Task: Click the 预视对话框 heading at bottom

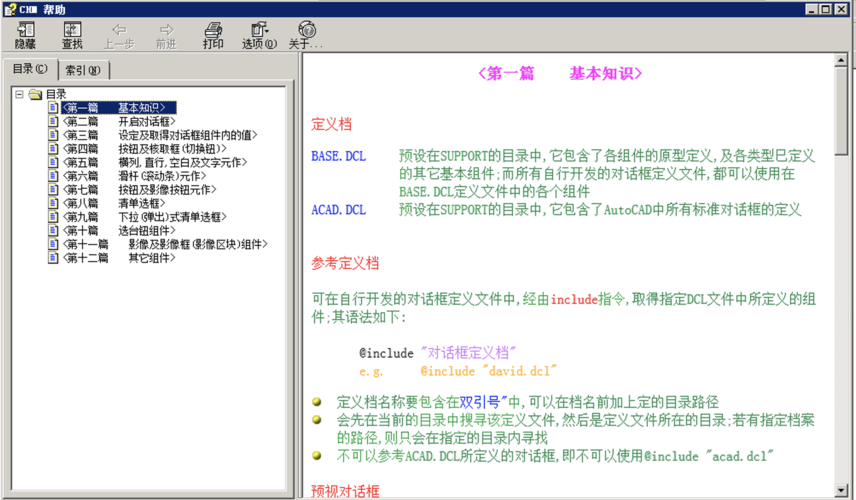Action: [345, 491]
